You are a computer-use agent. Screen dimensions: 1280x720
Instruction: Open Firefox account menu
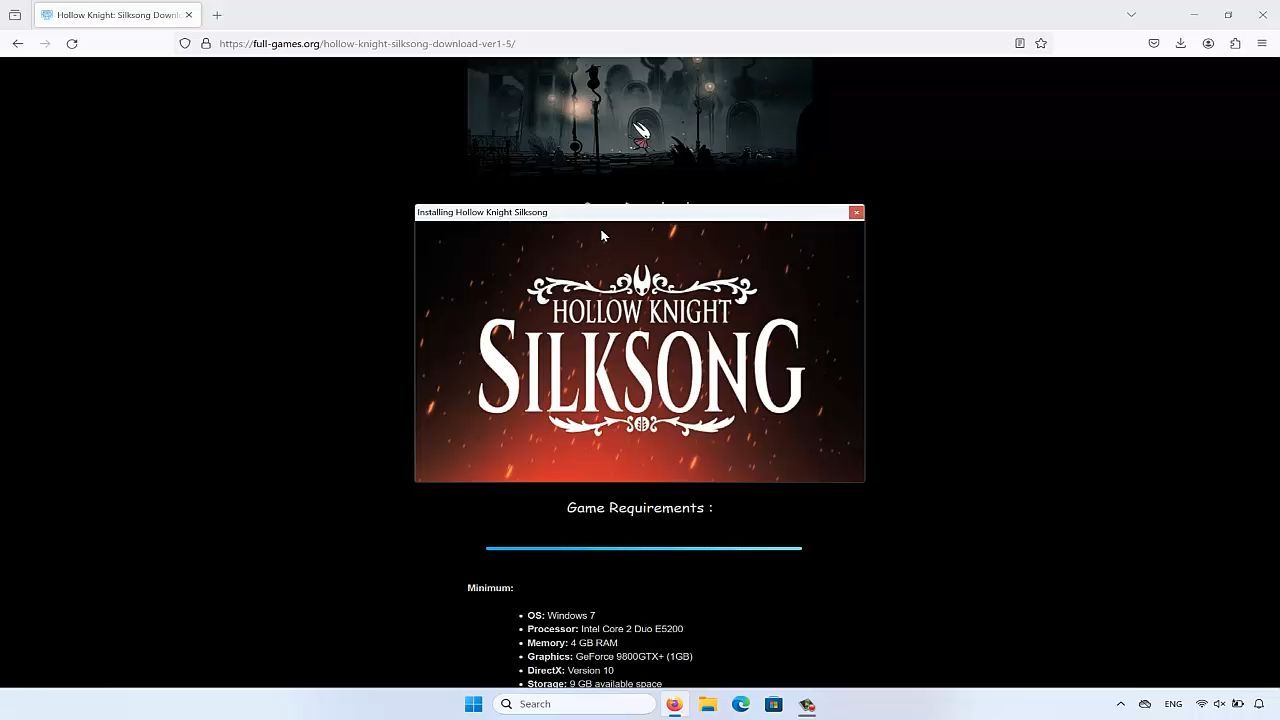click(1208, 43)
